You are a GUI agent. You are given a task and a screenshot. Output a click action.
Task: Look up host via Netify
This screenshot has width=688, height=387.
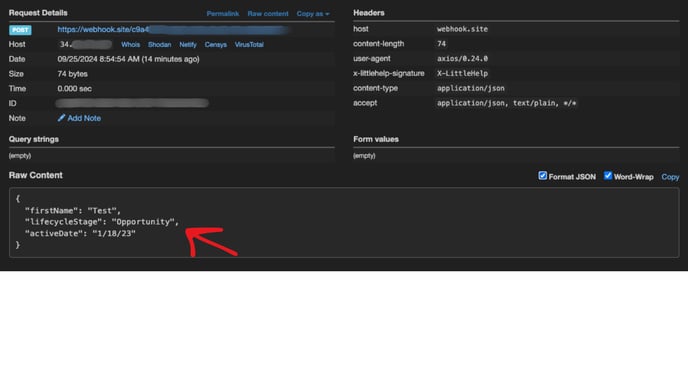tap(188, 44)
